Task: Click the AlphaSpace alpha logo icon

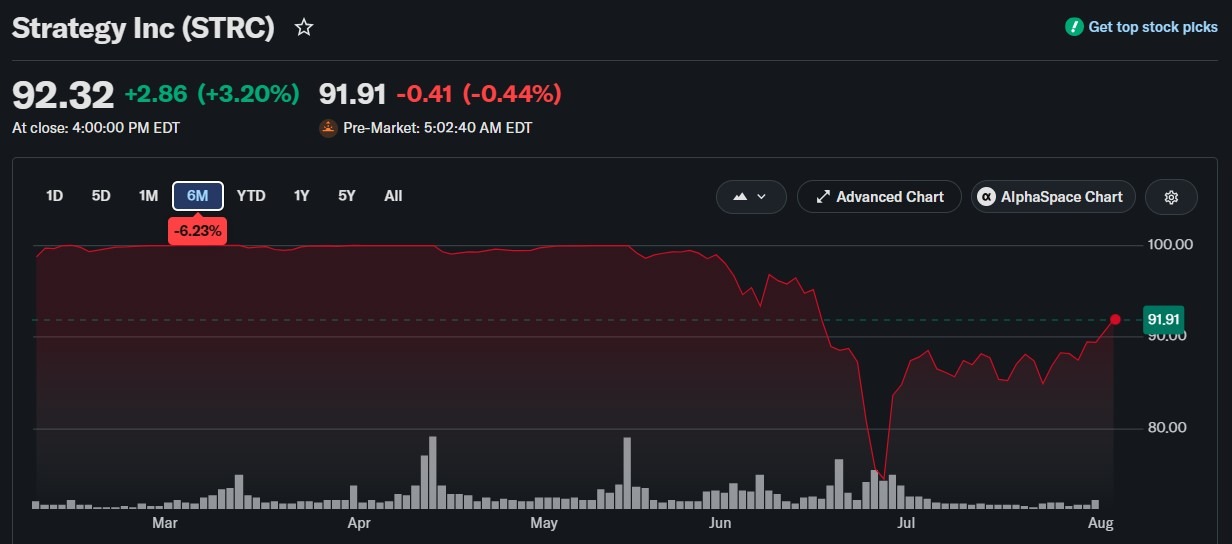Action: pyautogui.click(x=988, y=197)
